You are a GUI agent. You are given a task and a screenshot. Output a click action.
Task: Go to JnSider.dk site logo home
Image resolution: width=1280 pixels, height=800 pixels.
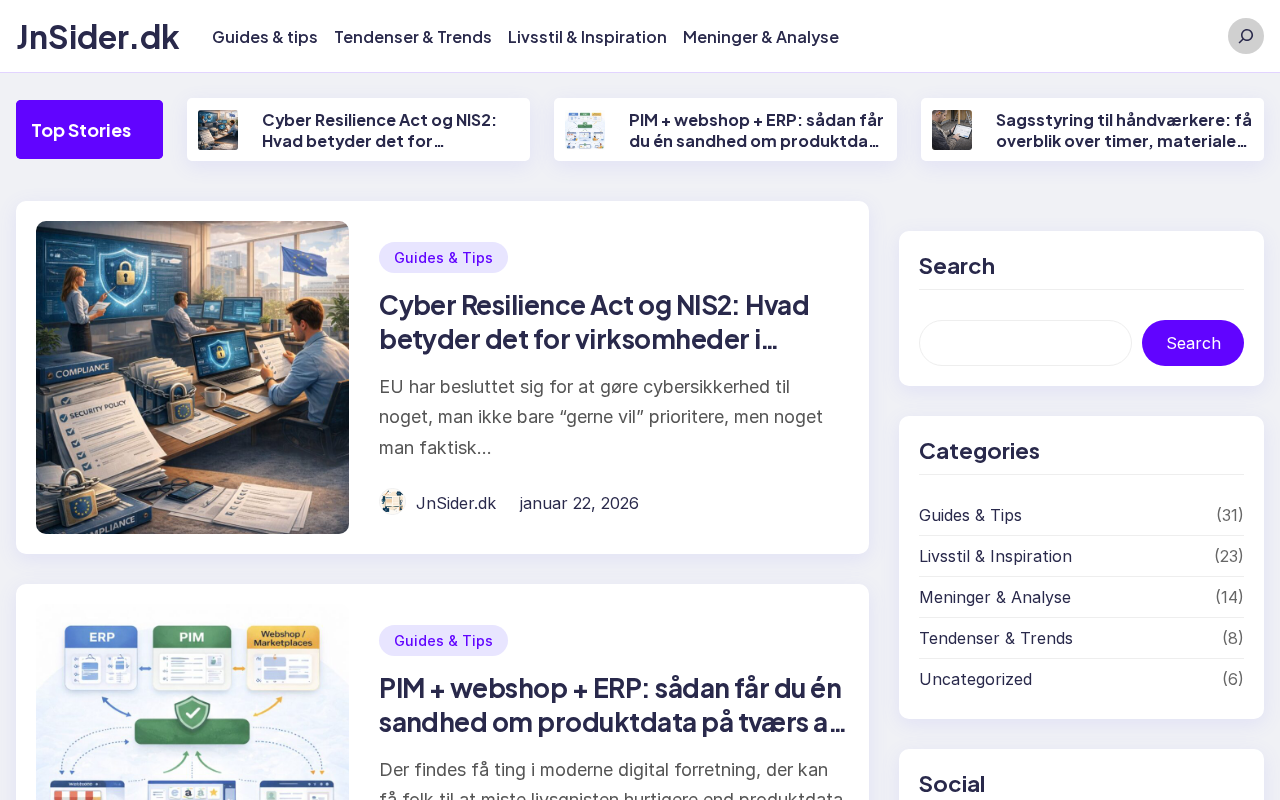tap(98, 37)
